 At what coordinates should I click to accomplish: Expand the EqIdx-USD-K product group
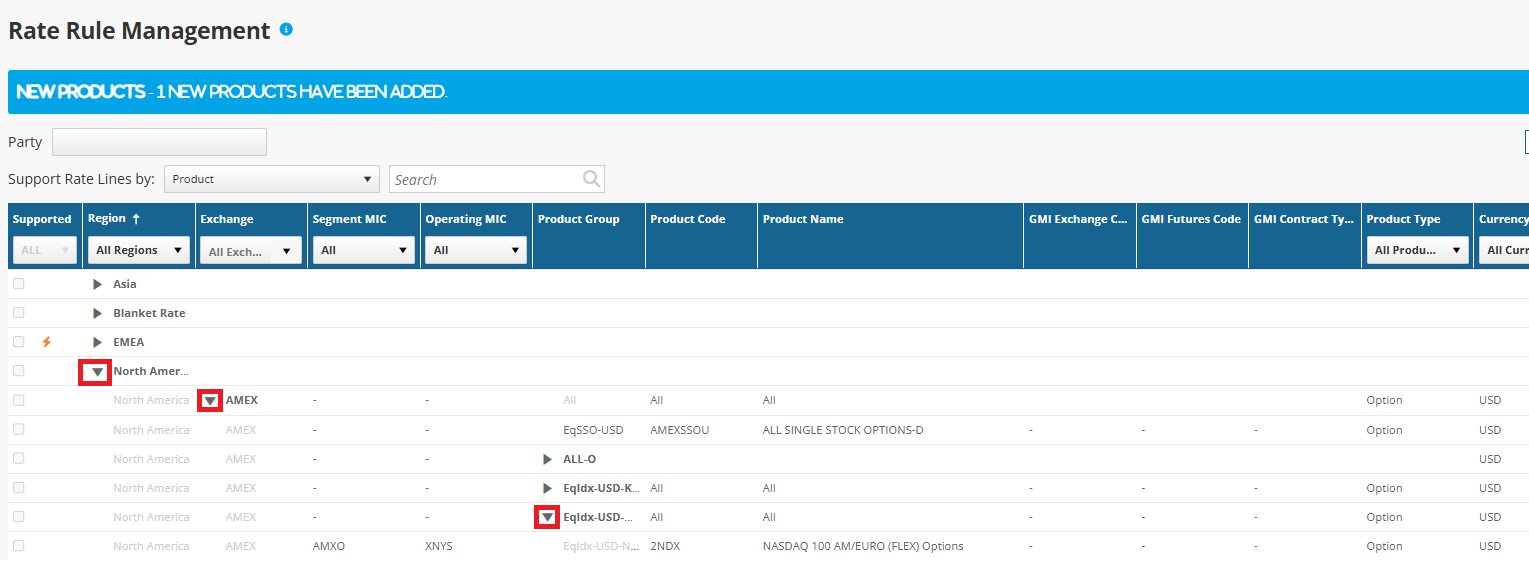(x=547, y=488)
